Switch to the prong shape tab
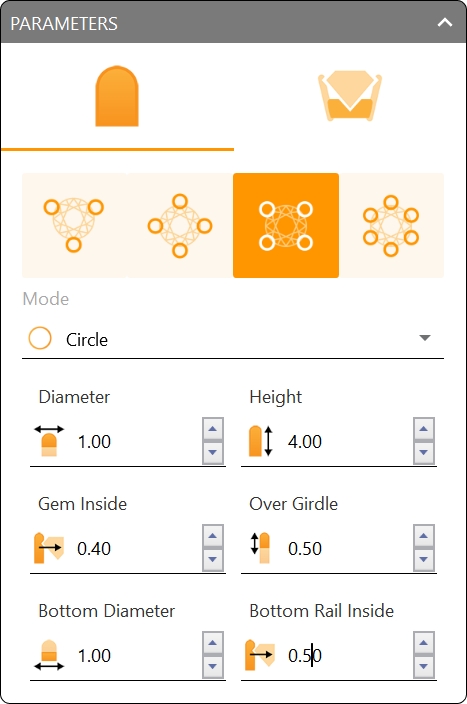This screenshot has height=704, width=467. [117, 97]
